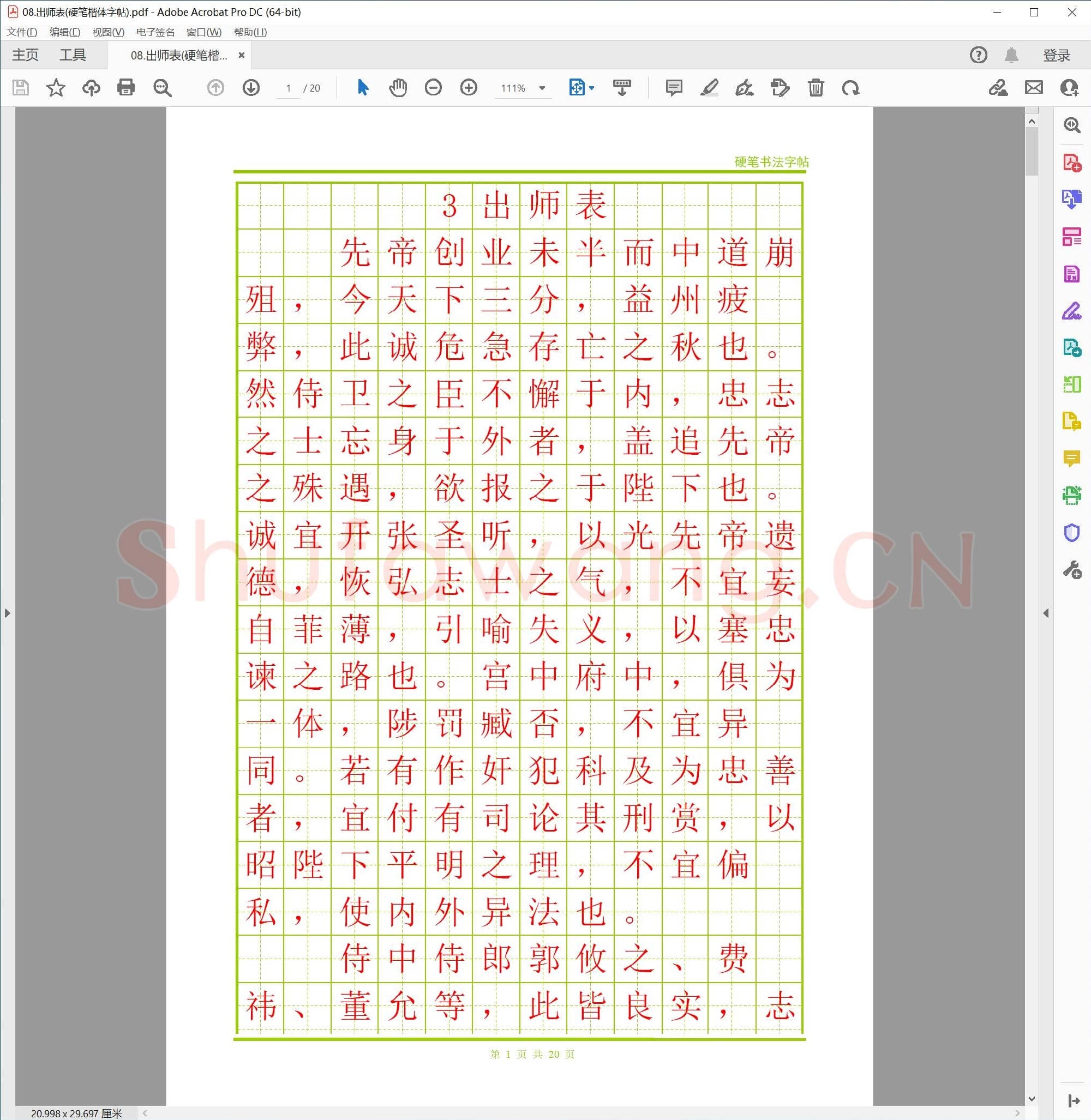Save the PDF document
The width and height of the screenshot is (1091, 1120).
point(21,88)
